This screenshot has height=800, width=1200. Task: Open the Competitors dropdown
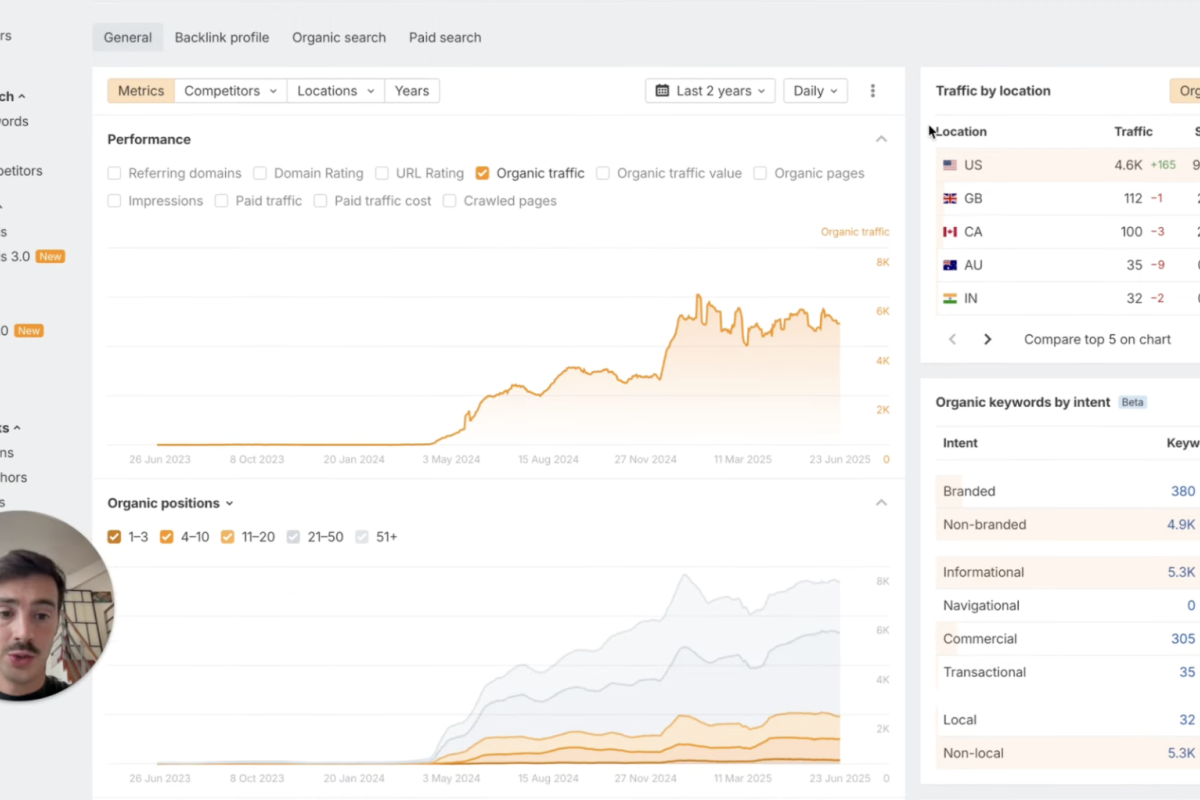(230, 91)
